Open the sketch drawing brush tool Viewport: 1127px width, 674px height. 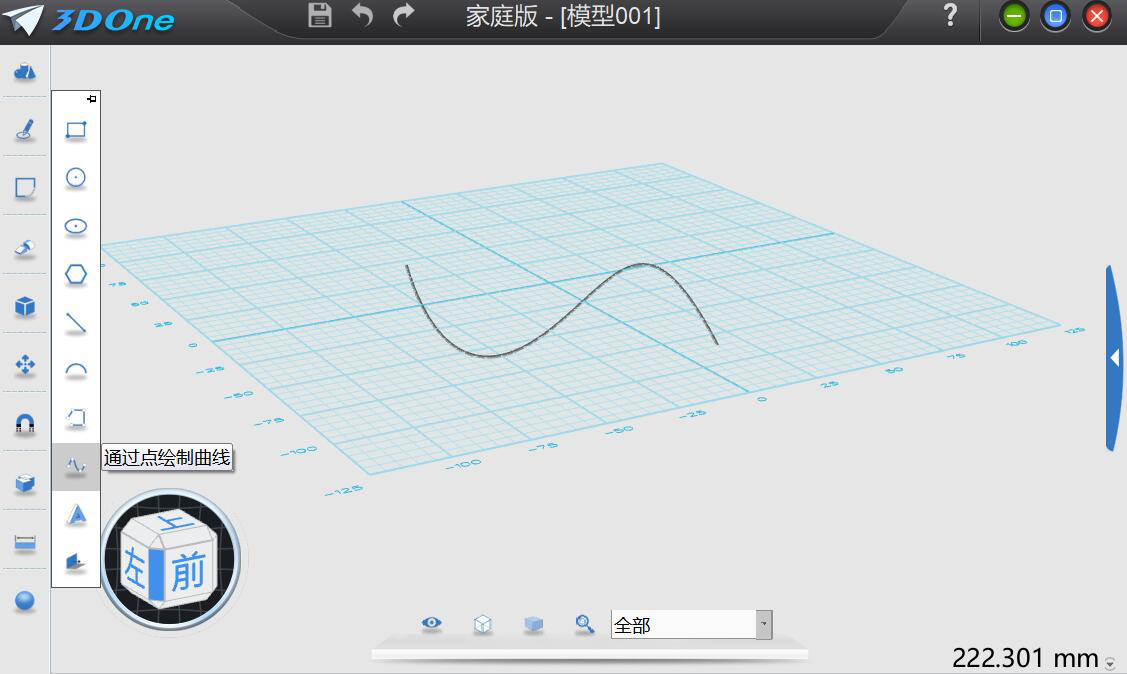[x=24, y=130]
